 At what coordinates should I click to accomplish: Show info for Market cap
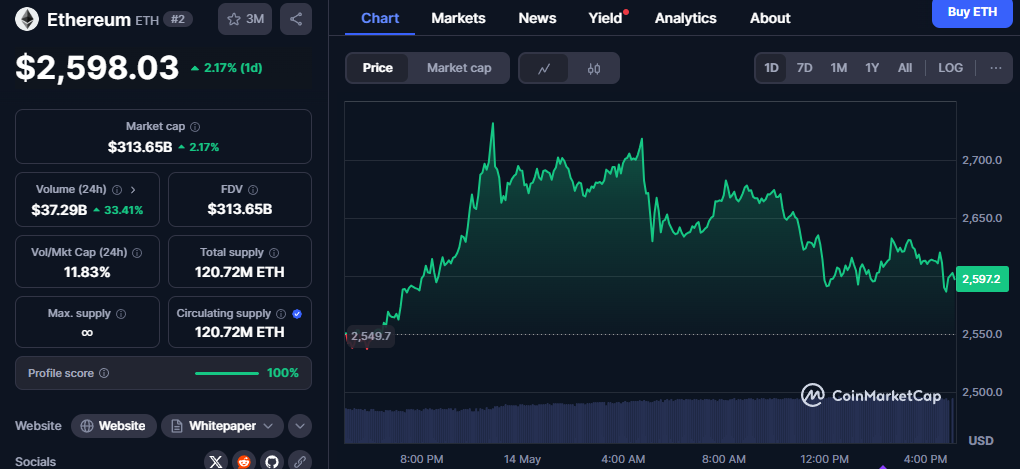click(x=195, y=127)
